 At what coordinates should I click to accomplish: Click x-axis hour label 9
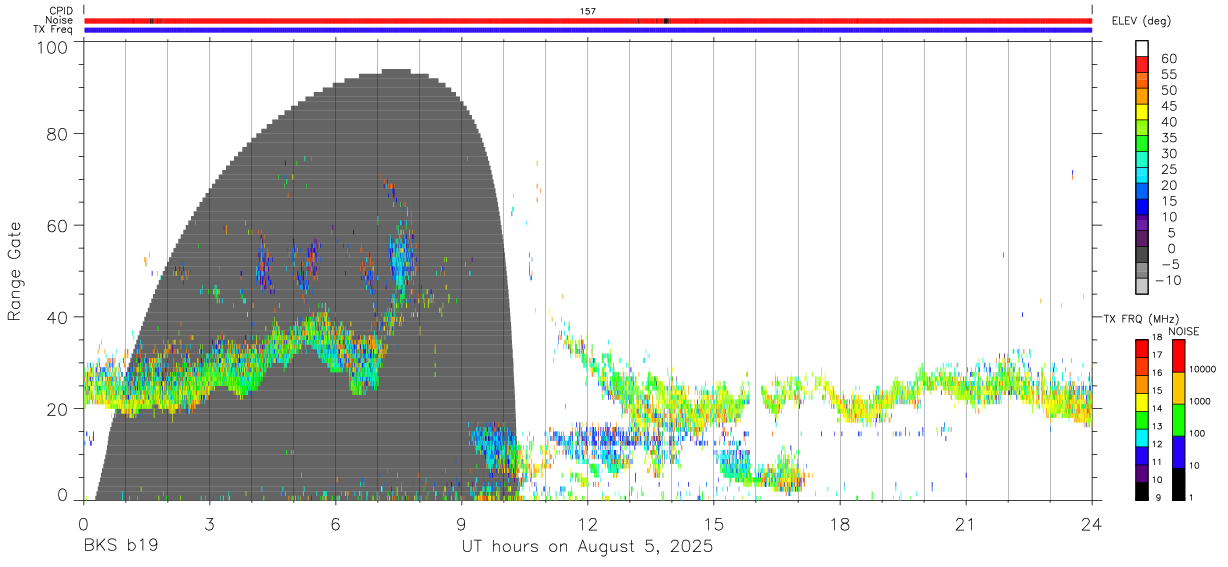[461, 524]
